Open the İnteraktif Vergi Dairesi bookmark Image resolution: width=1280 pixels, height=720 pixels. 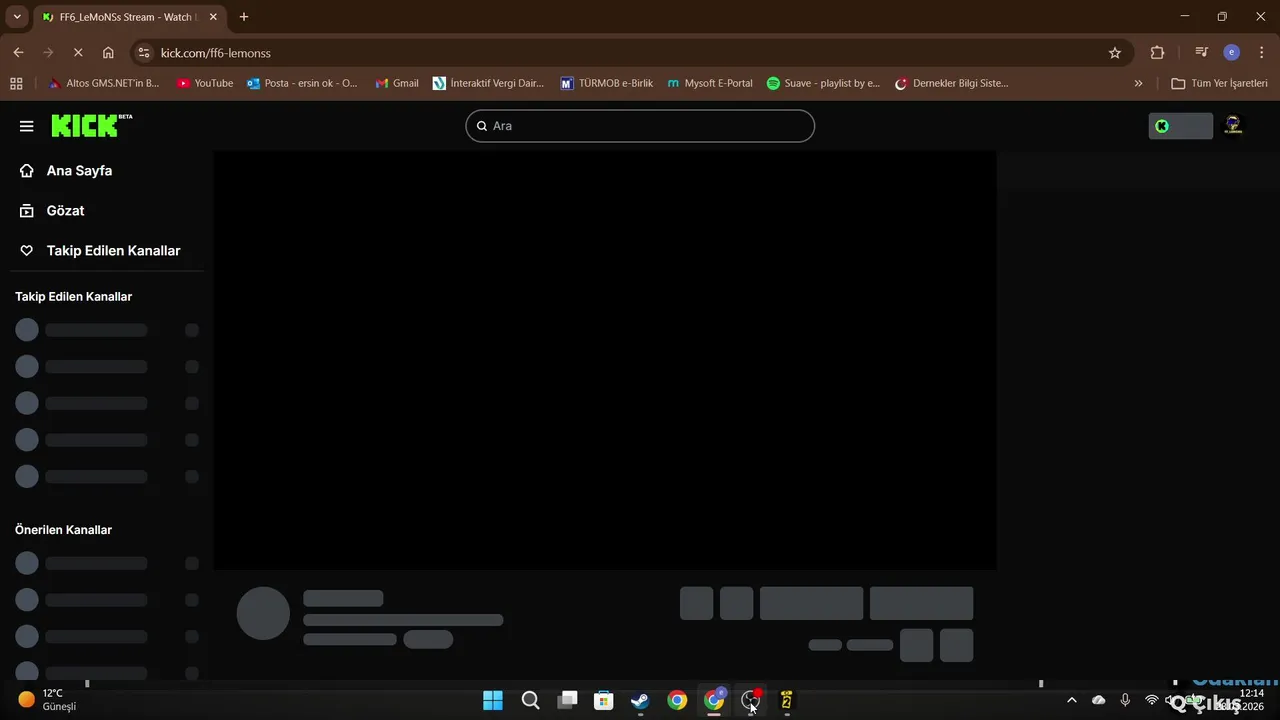(488, 83)
